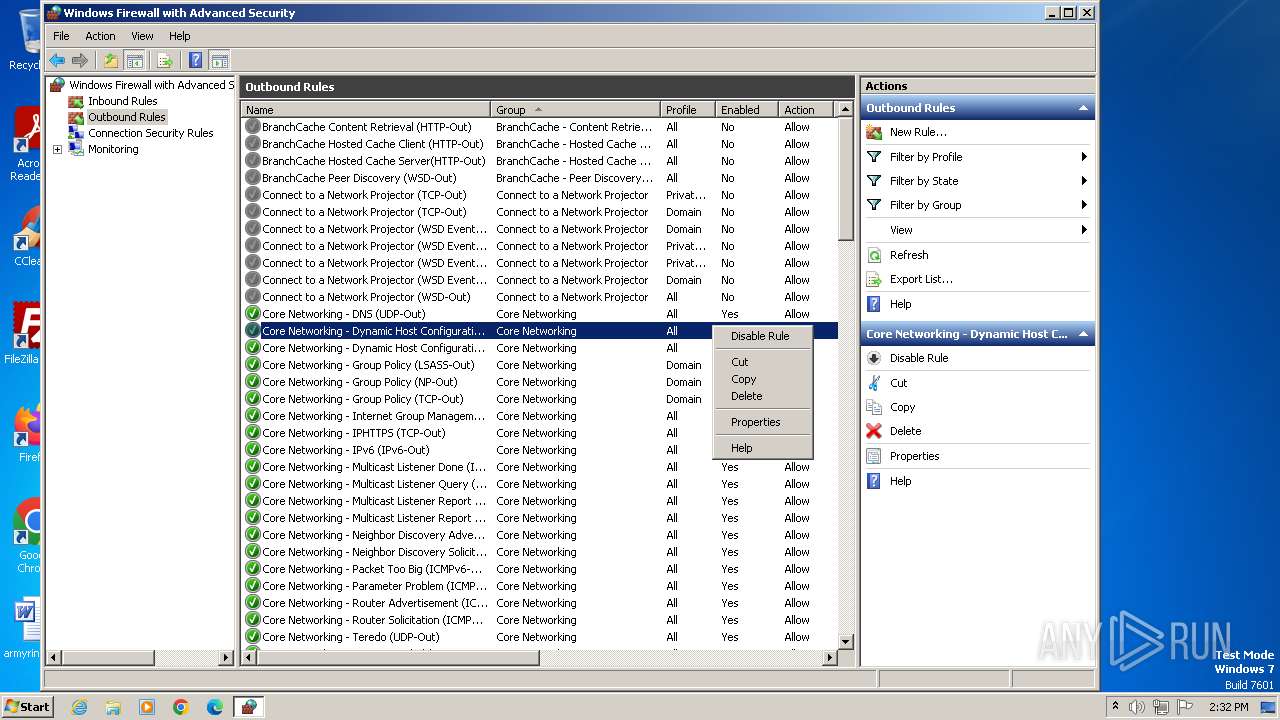The height and width of the screenshot is (720, 1280).
Task: Click Refresh in the Actions pane
Action: 908,255
